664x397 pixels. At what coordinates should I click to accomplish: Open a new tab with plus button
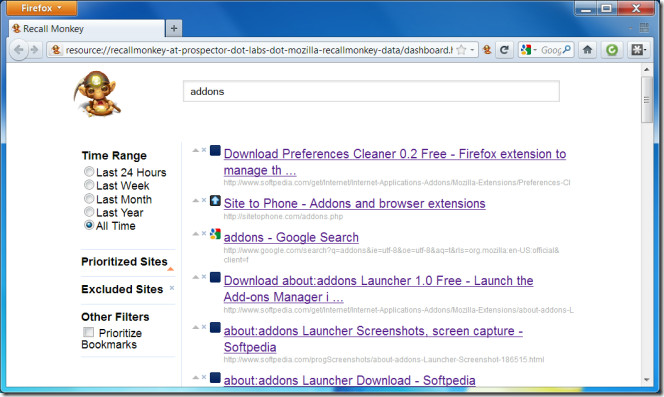tap(174, 29)
